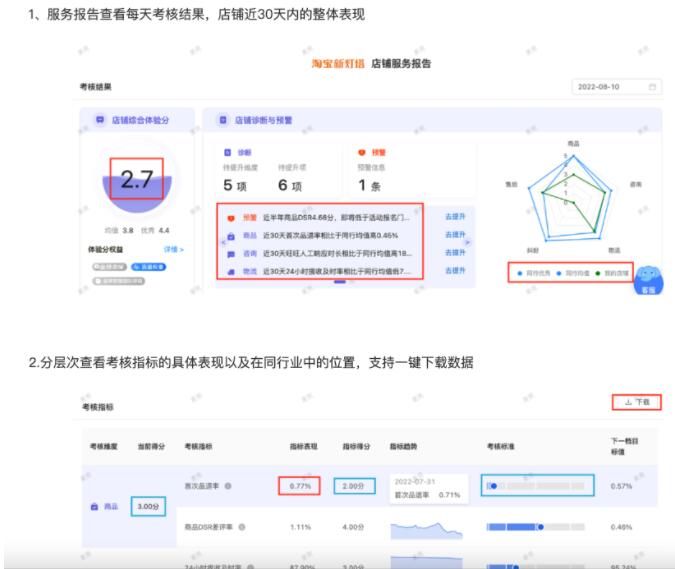Toggle the 我的店铺 green legend item

coord(612,273)
